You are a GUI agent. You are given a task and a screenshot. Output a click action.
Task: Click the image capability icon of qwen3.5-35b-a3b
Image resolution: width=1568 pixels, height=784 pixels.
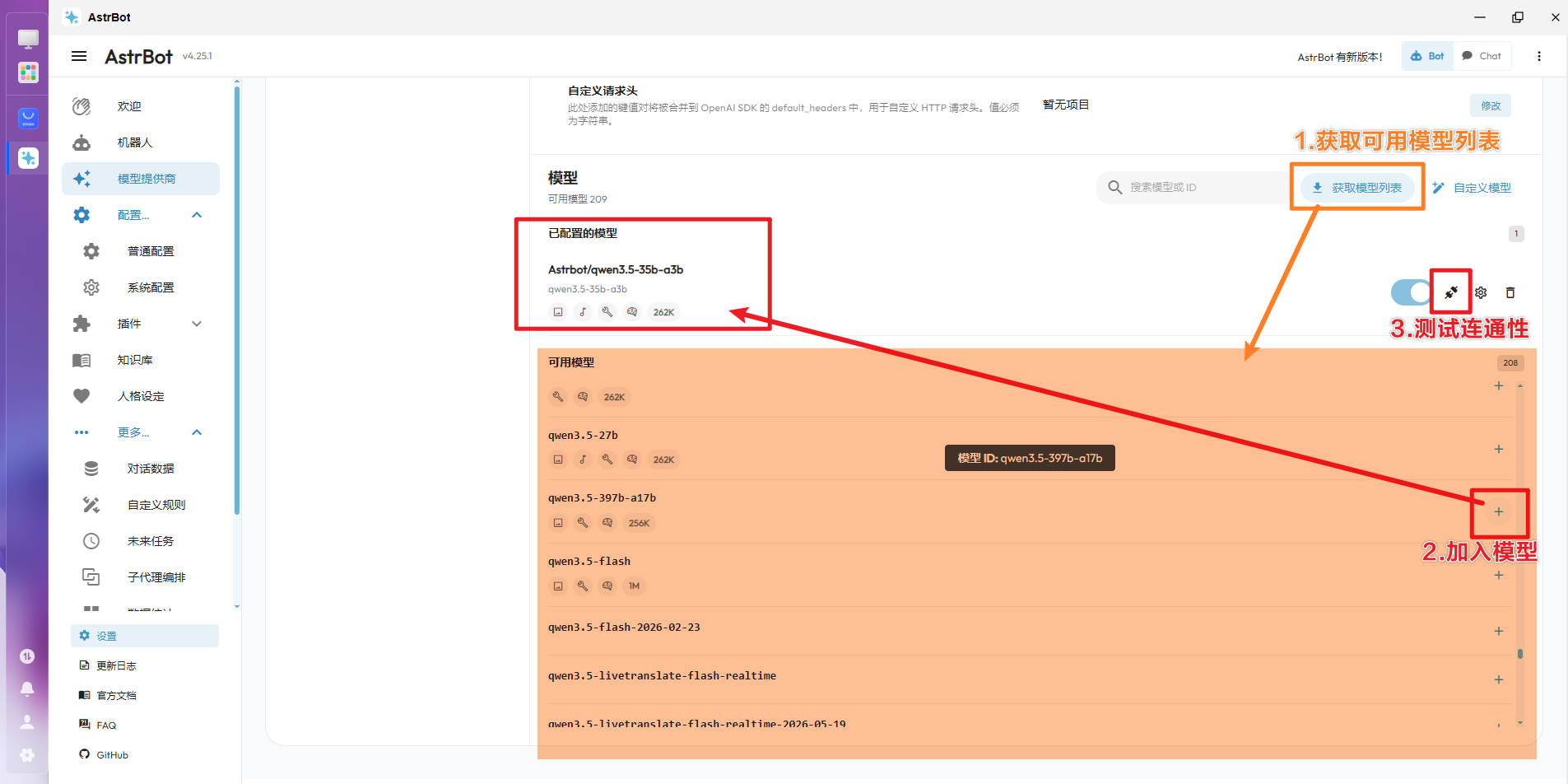point(558,312)
